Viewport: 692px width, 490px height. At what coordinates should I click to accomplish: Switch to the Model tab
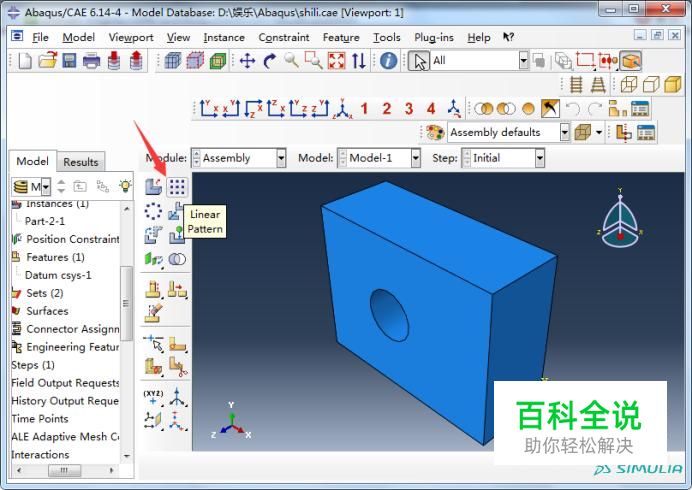coord(33,161)
